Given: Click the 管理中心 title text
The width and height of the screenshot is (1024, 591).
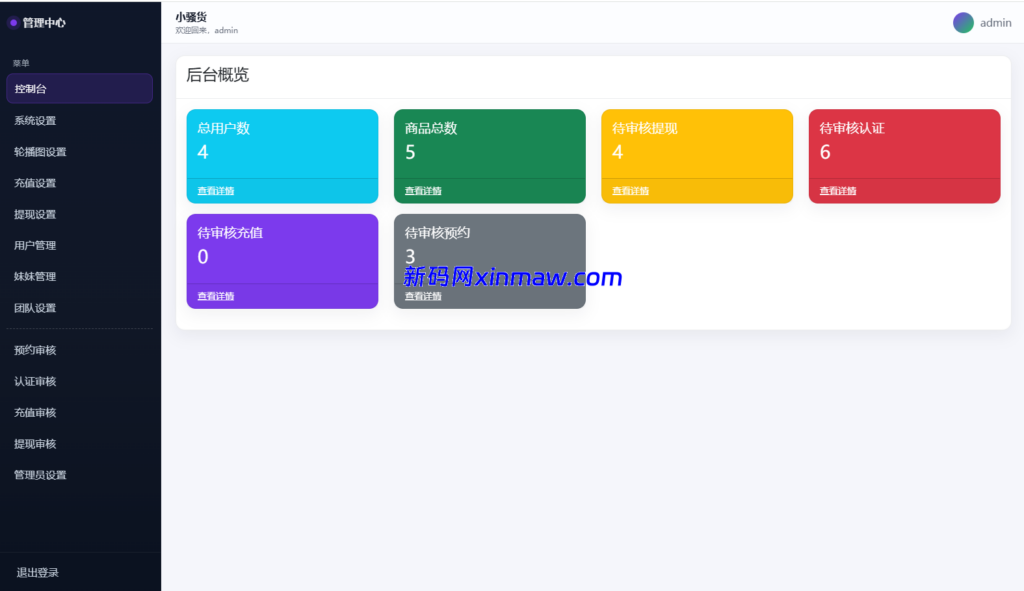Looking at the screenshot, I should 44,23.
